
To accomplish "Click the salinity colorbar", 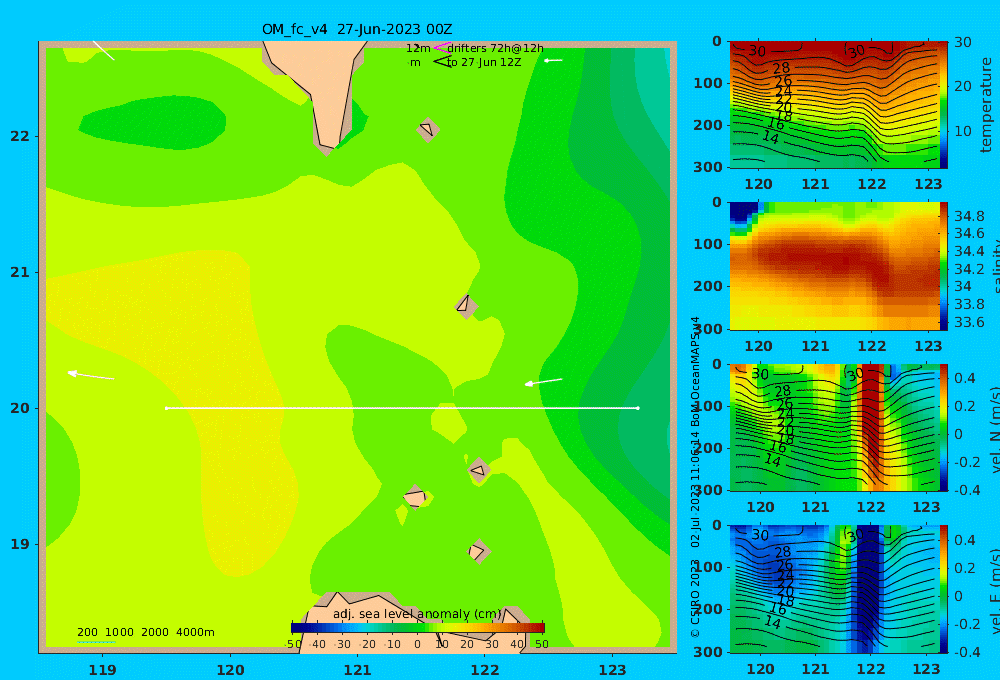I will 944,266.
